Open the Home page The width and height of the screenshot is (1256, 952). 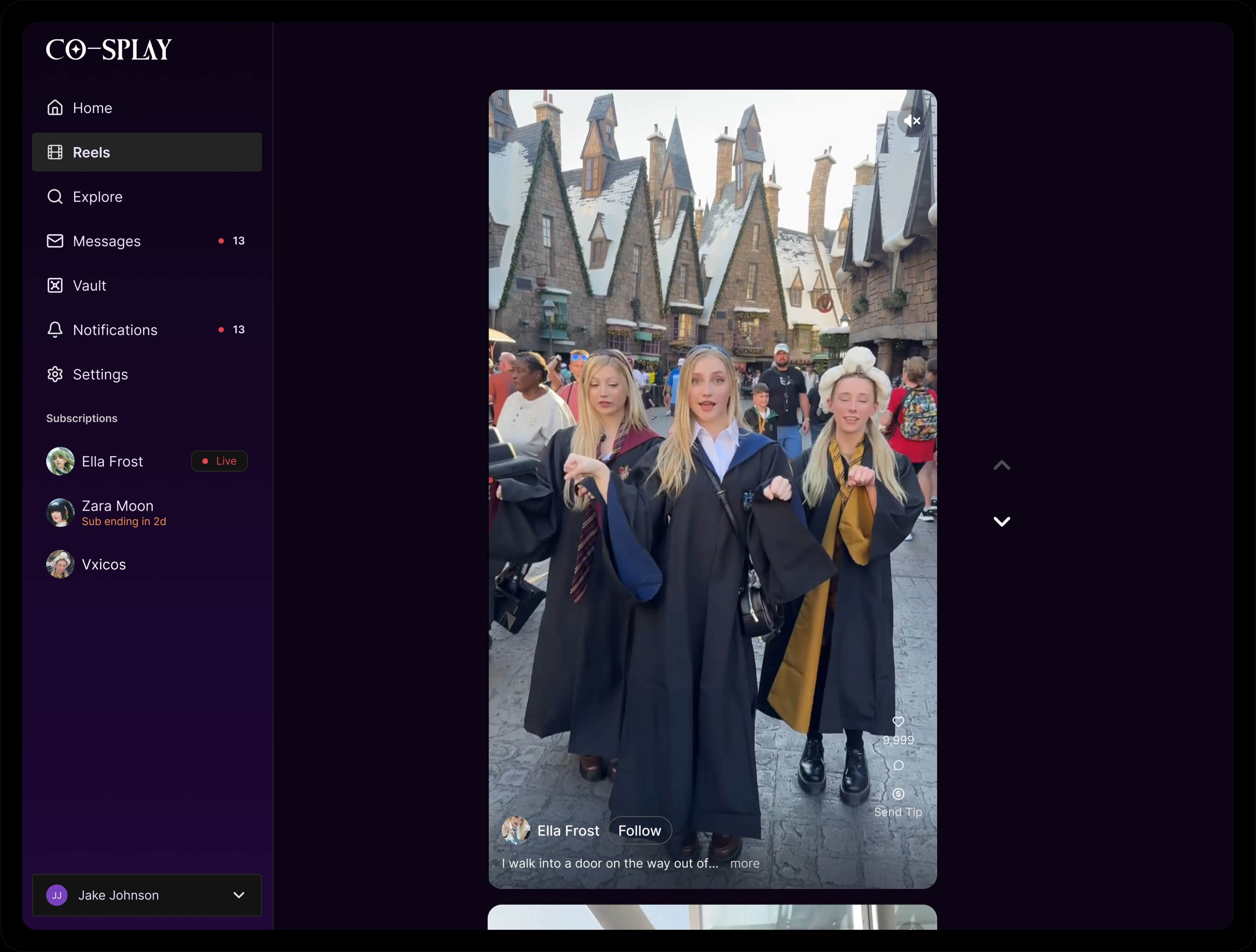coord(92,108)
